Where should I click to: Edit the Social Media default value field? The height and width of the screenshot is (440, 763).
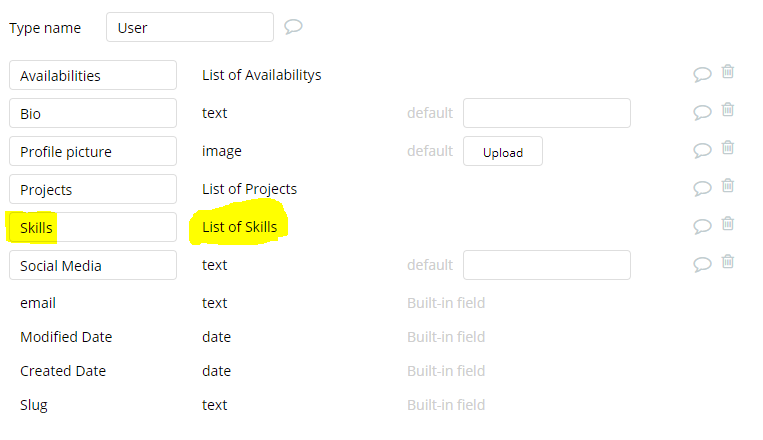pyautogui.click(x=546, y=265)
